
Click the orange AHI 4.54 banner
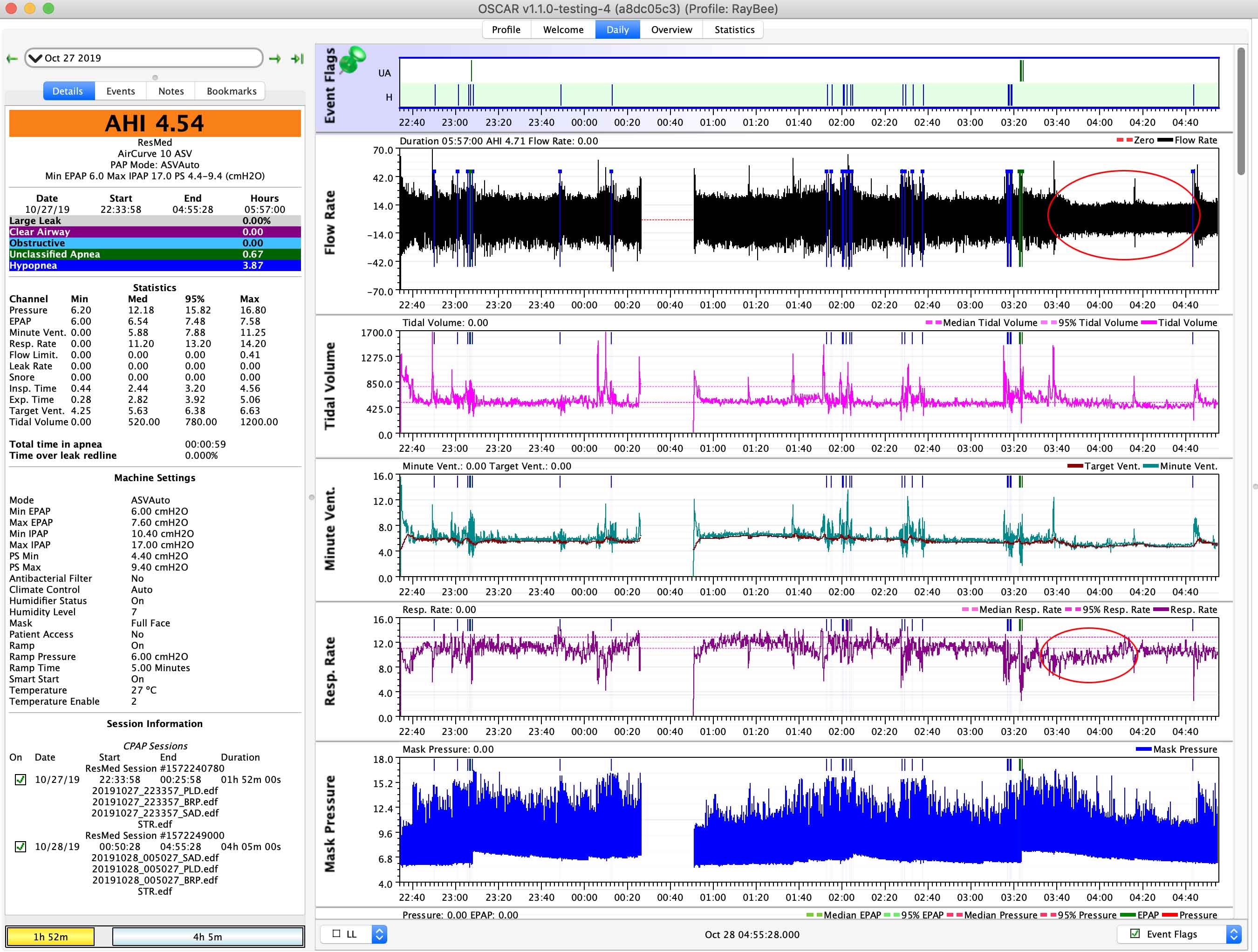coord(155,123)
